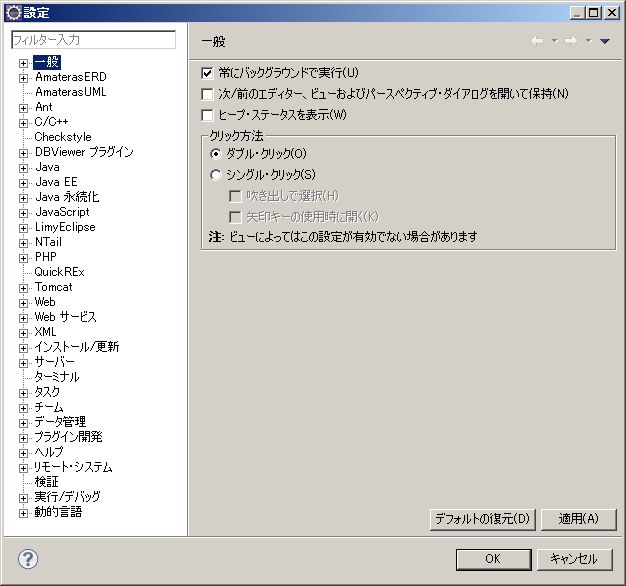The width and height of the screenshot is (626, 586).
Task: Expand the PHP tree node
Action: coord(23,258)
